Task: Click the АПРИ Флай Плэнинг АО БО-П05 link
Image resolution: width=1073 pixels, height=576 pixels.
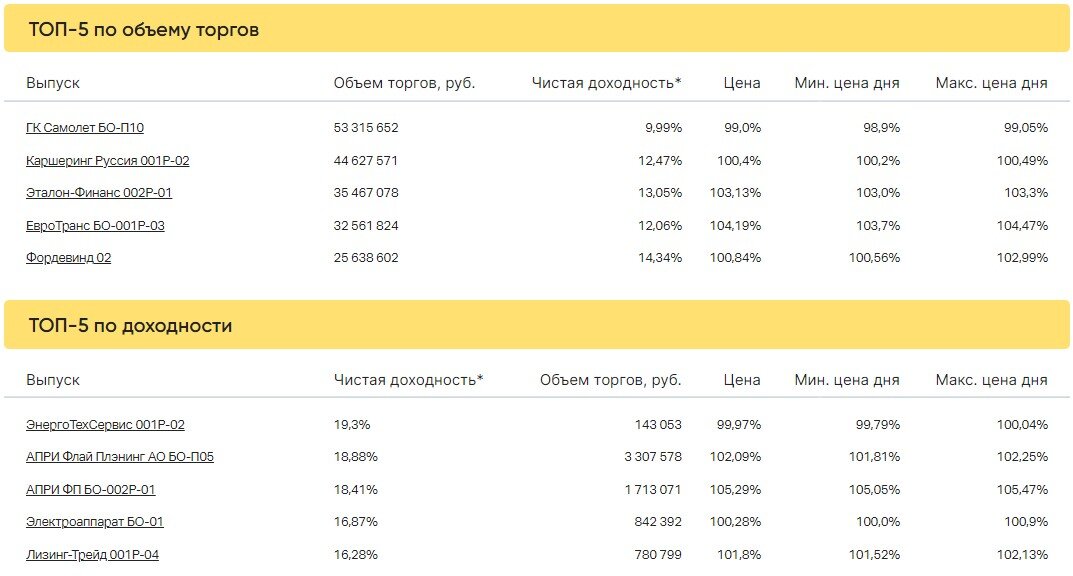Action: point(120,457)
